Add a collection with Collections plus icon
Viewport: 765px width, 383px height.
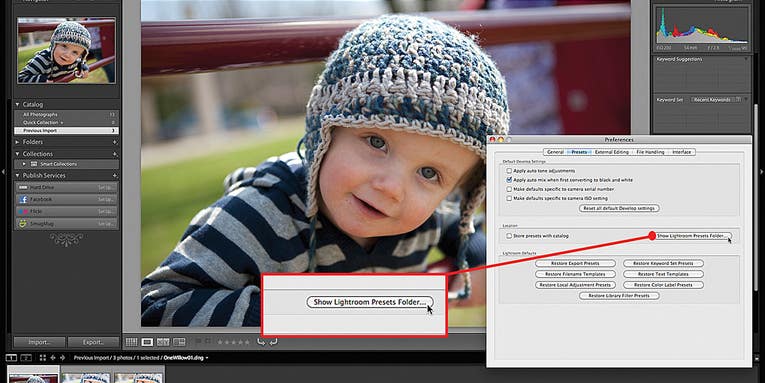(115, 154)
